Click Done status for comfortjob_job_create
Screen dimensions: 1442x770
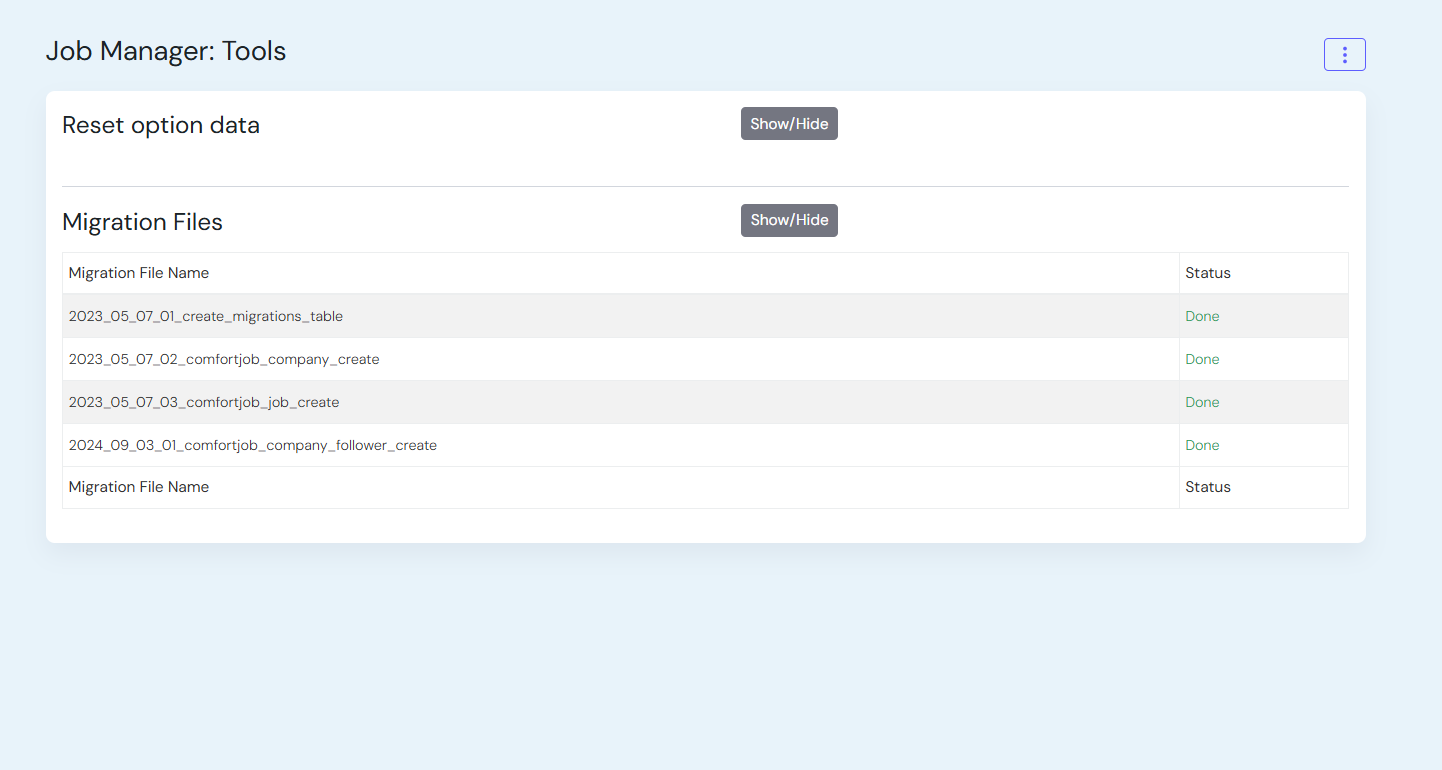(1202, 402)
